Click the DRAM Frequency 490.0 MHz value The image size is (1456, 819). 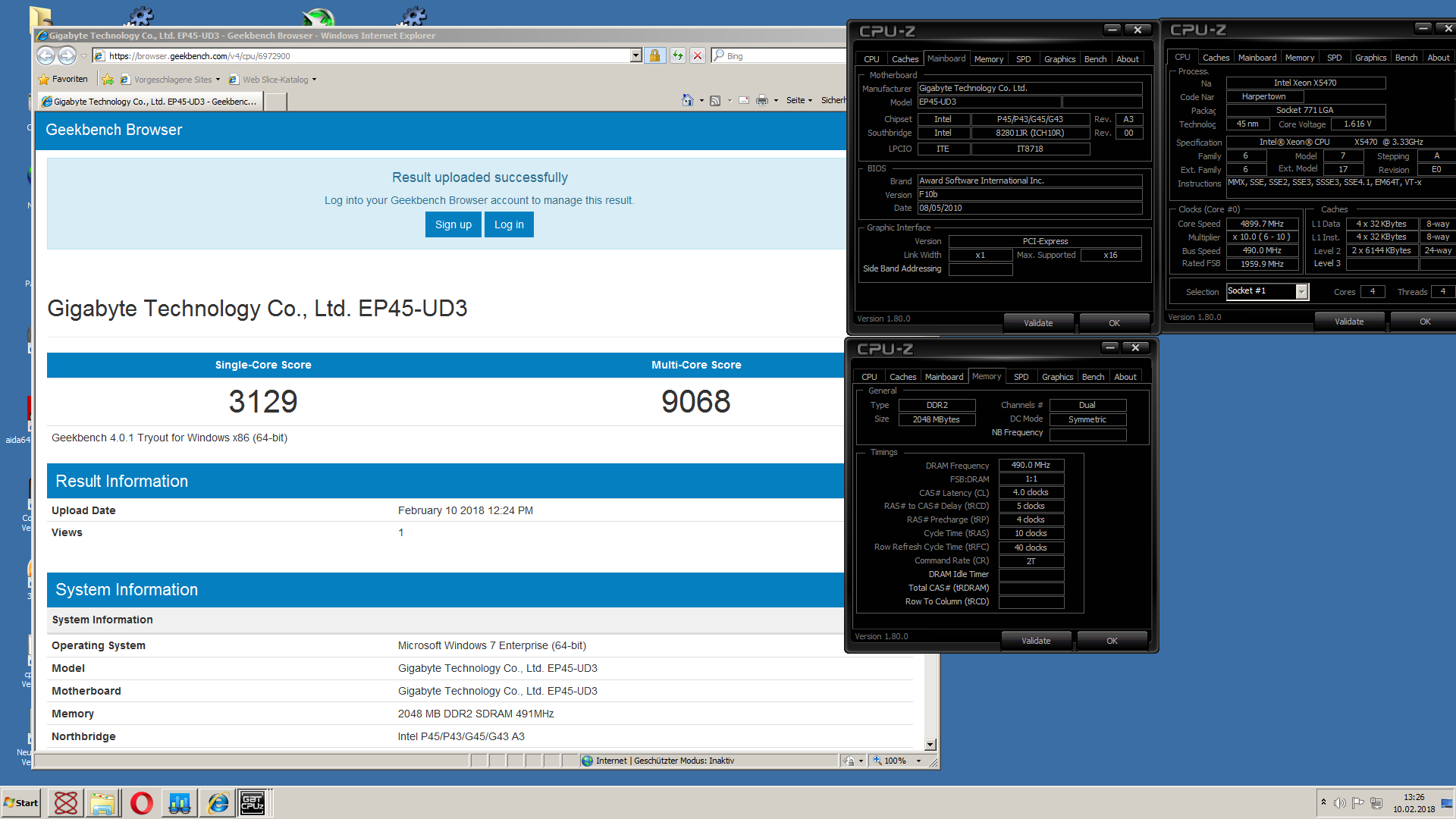pyautogui.click(x=1031, y=465)
